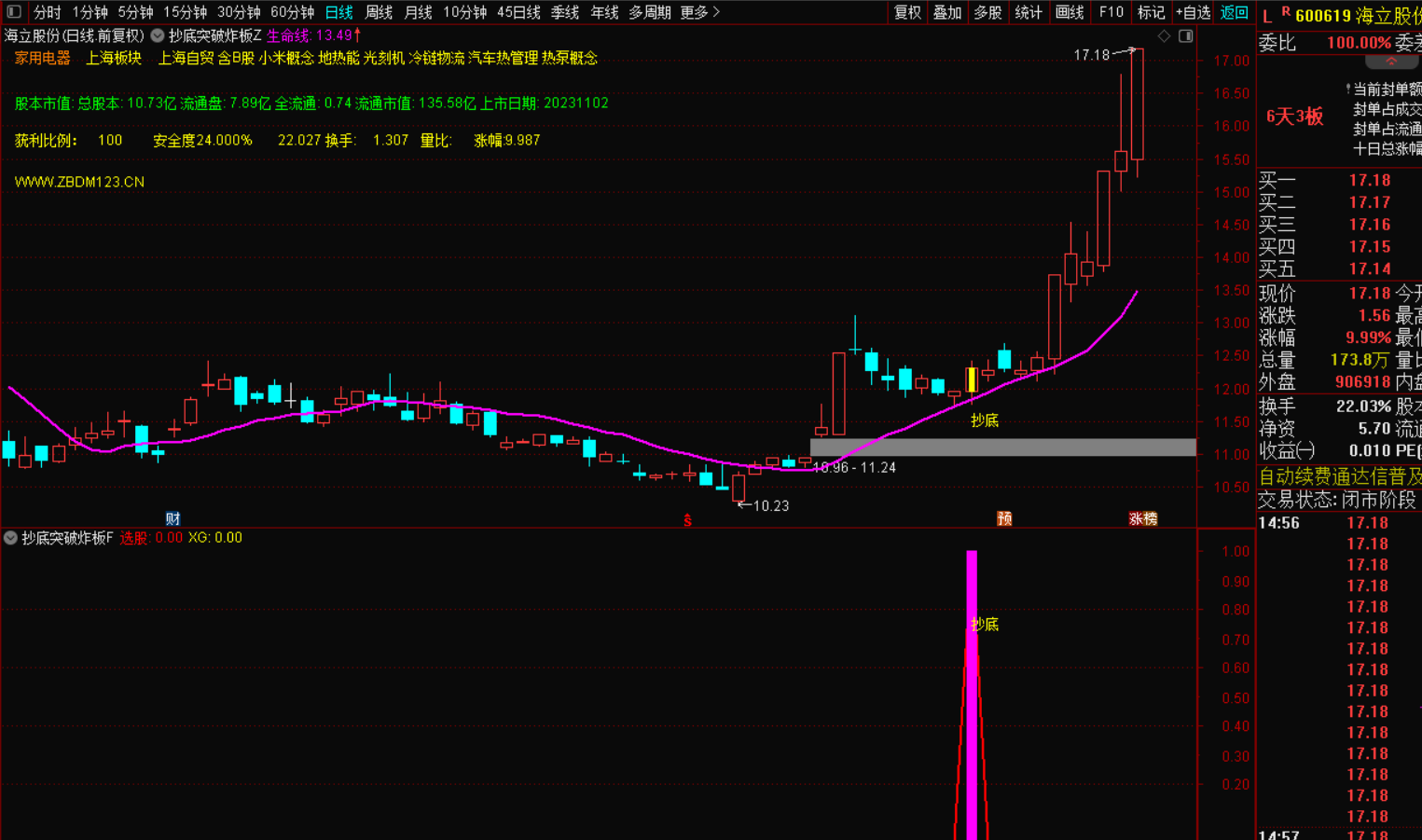Switch to the 周线 weekly chart tab
The image size is (1422, 840).
[x=379, y=12]
